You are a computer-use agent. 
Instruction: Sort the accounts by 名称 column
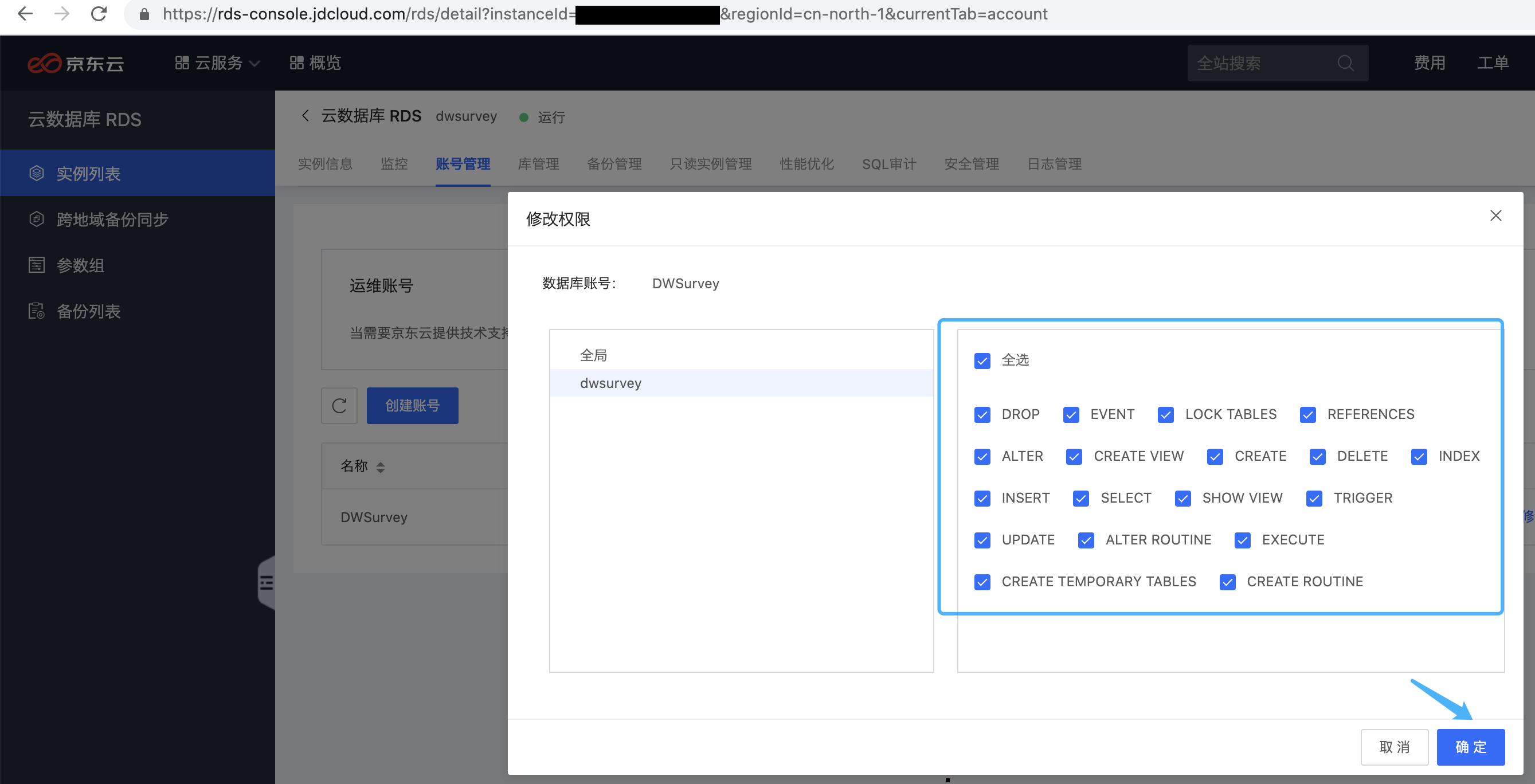381,467
